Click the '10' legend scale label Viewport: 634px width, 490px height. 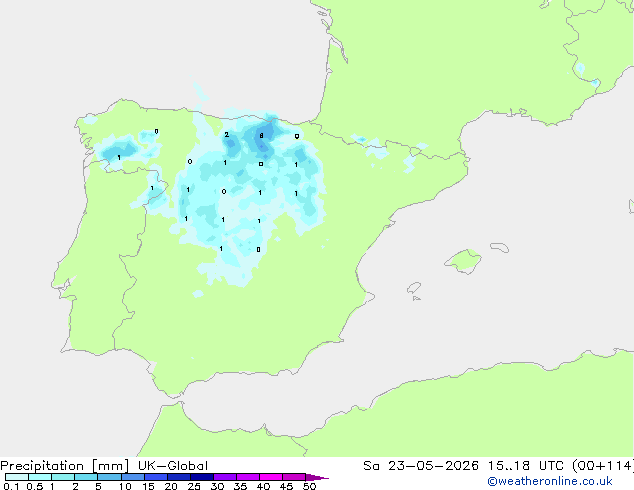click(x=125, y=486)
